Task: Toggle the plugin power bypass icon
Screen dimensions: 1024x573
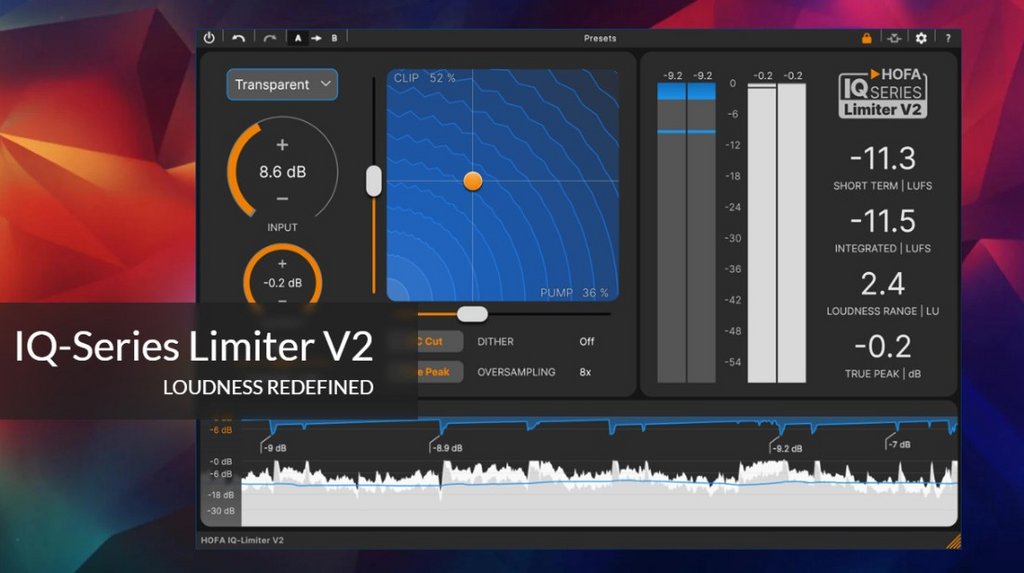Action: pyautogui.click(x=209, y=38)
